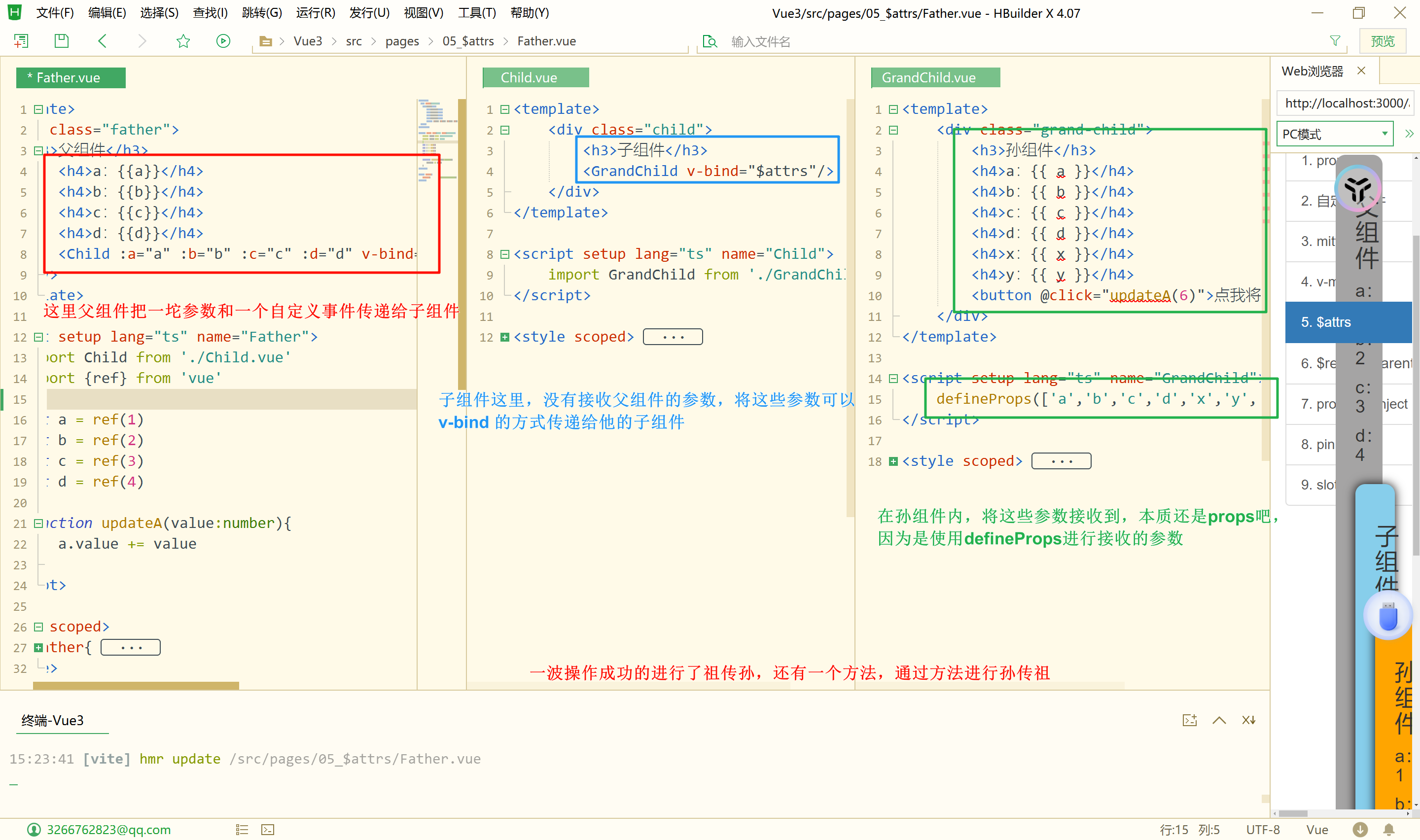Click the back navigation arrow
This screenshot has height=840, width=1420.
pos(103,41)
